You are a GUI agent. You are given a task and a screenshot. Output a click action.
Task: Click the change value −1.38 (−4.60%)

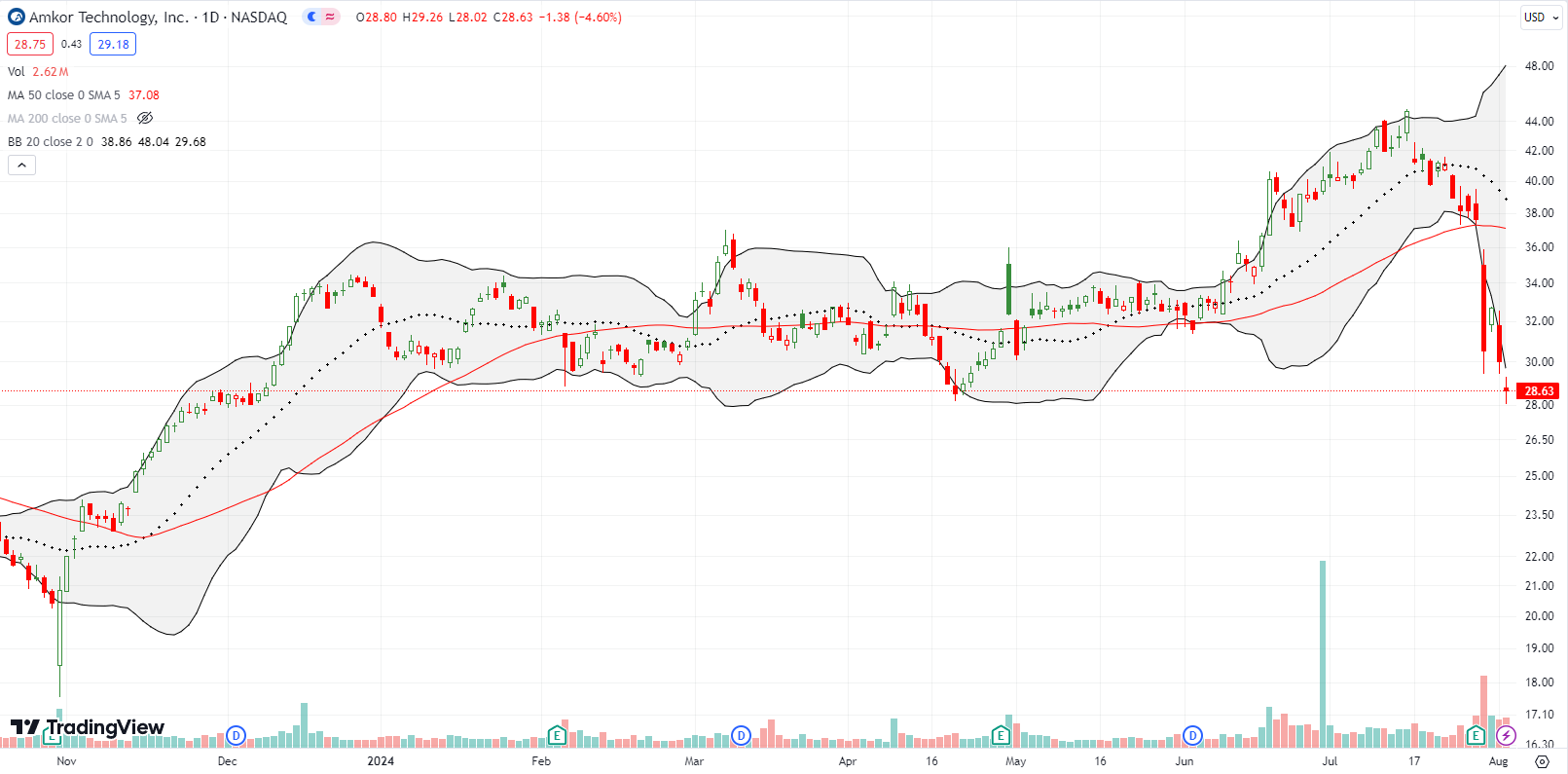coord(581,17)
